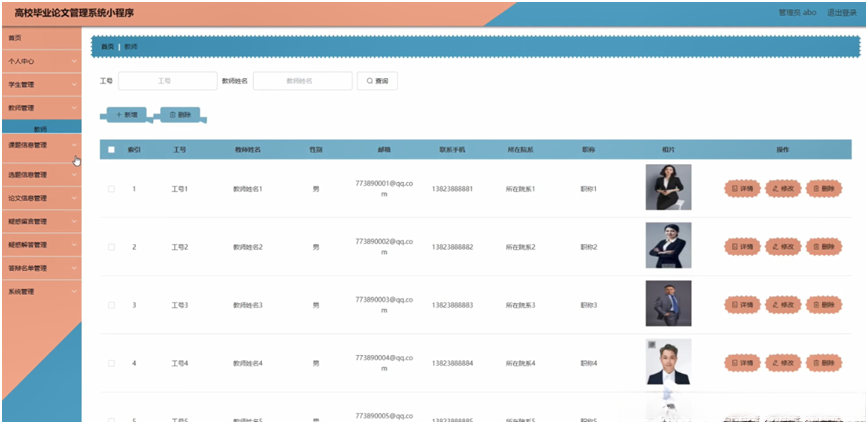Open 详情 for 教师姓名4

(x=742, y=363)
